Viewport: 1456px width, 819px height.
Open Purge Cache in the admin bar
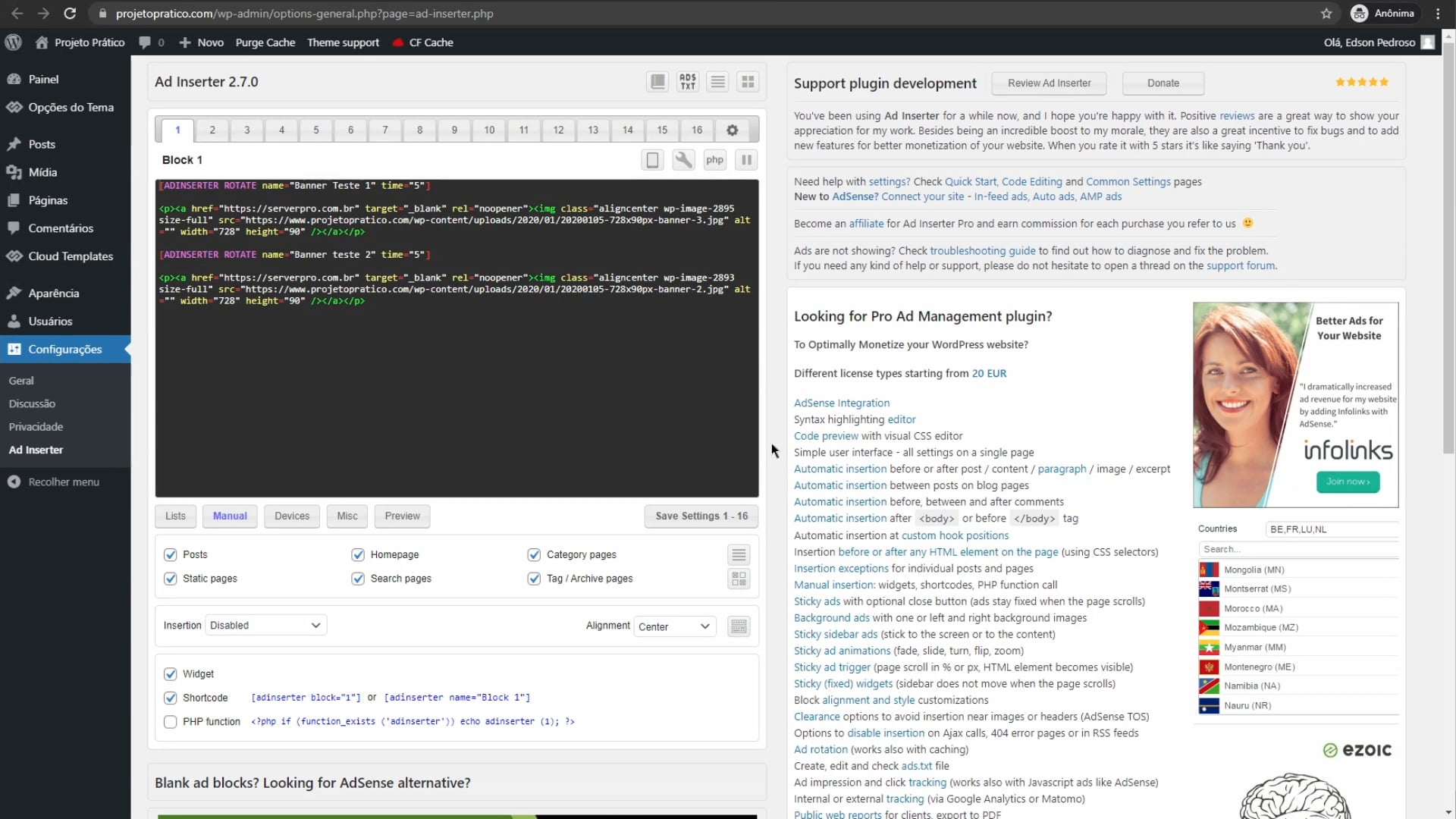pos(265,42)
